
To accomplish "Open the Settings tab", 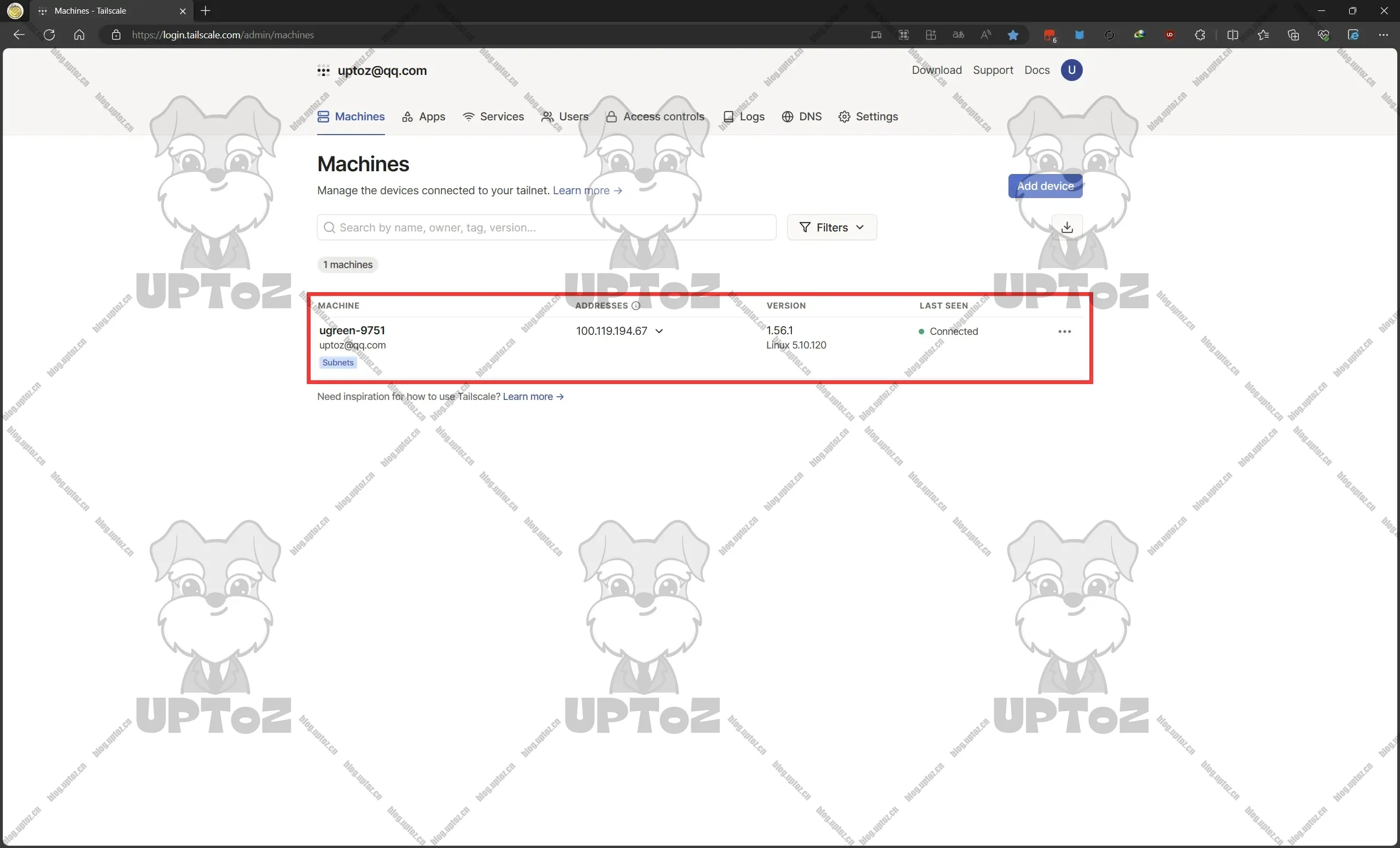I will click(868, 117).
